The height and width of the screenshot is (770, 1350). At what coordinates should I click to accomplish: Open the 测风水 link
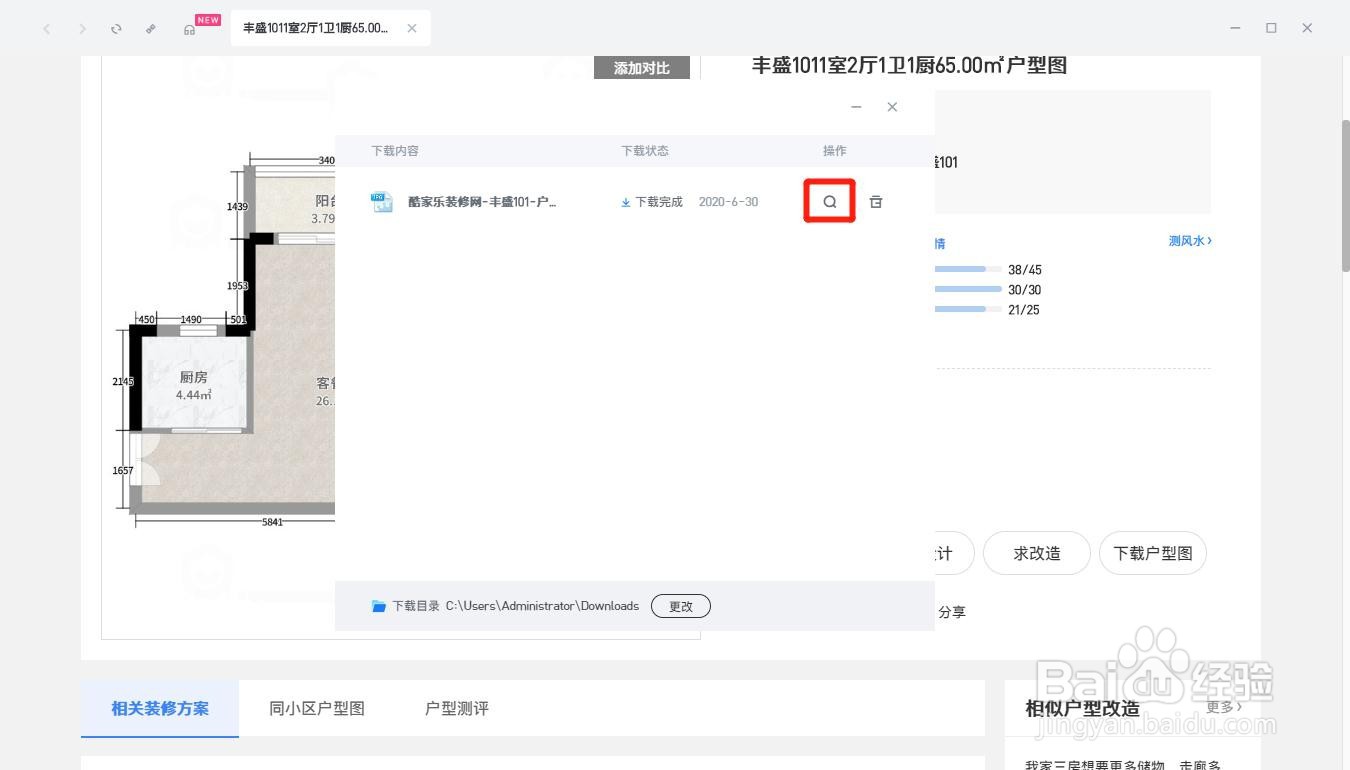click(x=1190, y=241)
